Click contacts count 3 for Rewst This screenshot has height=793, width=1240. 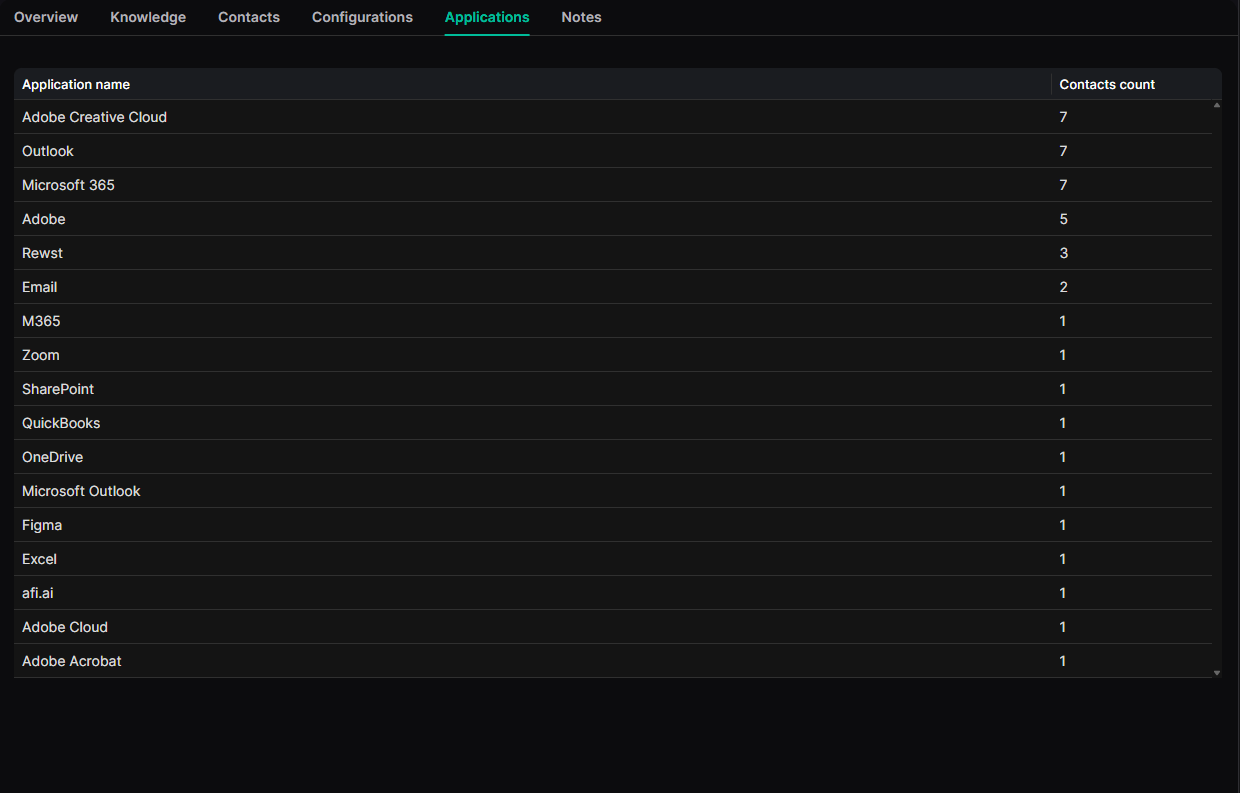point(1063,253)
